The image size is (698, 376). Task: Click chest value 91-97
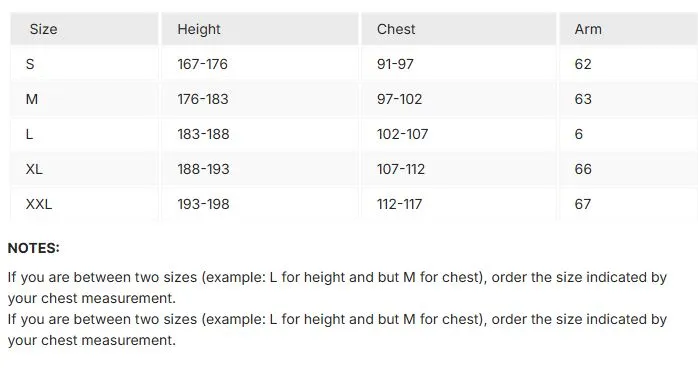(x=395, y=64)
